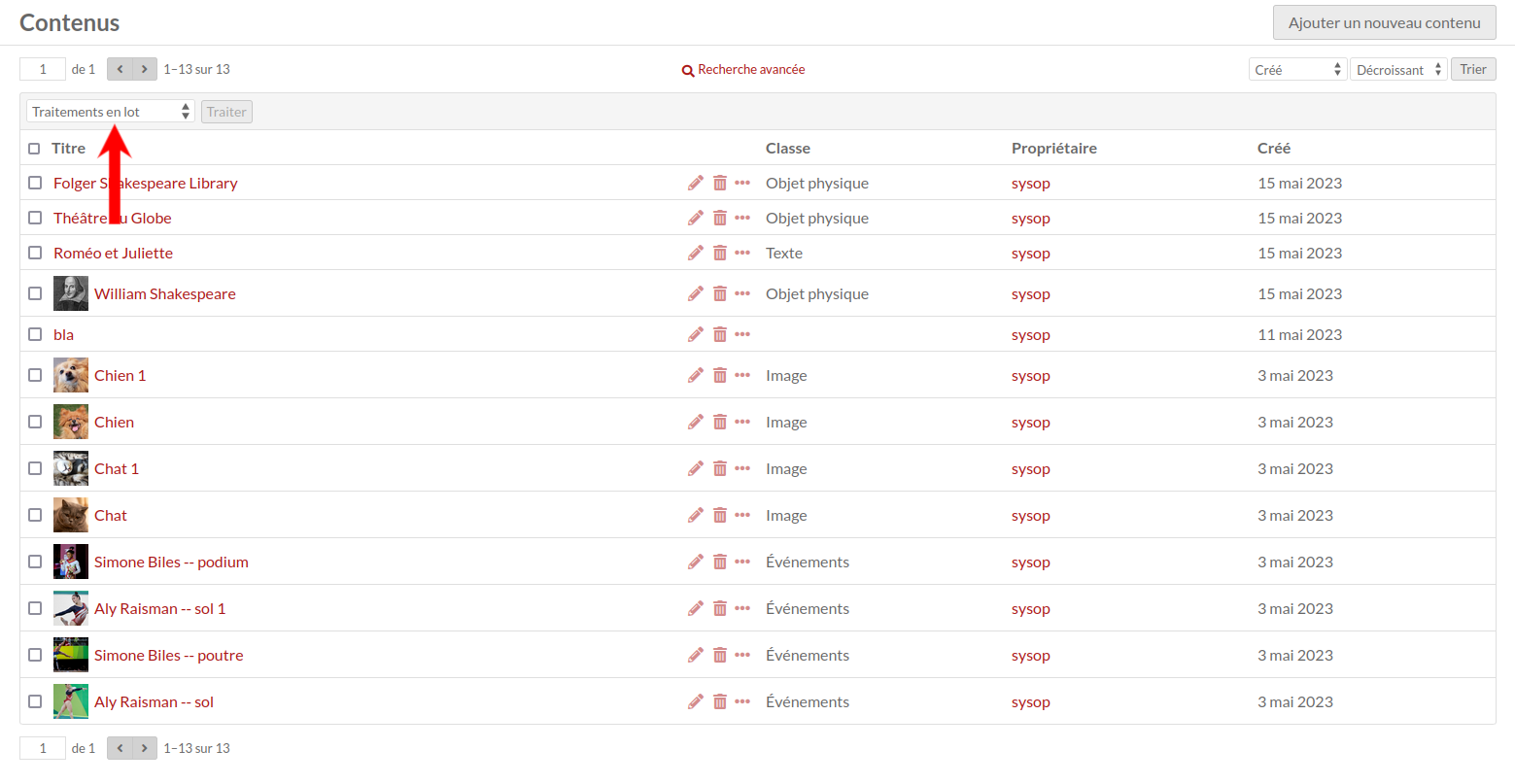The width and height of the screenshot is (1515, 784).
Task: Go to previous page in bottom pagination
Action: [120, 748]
